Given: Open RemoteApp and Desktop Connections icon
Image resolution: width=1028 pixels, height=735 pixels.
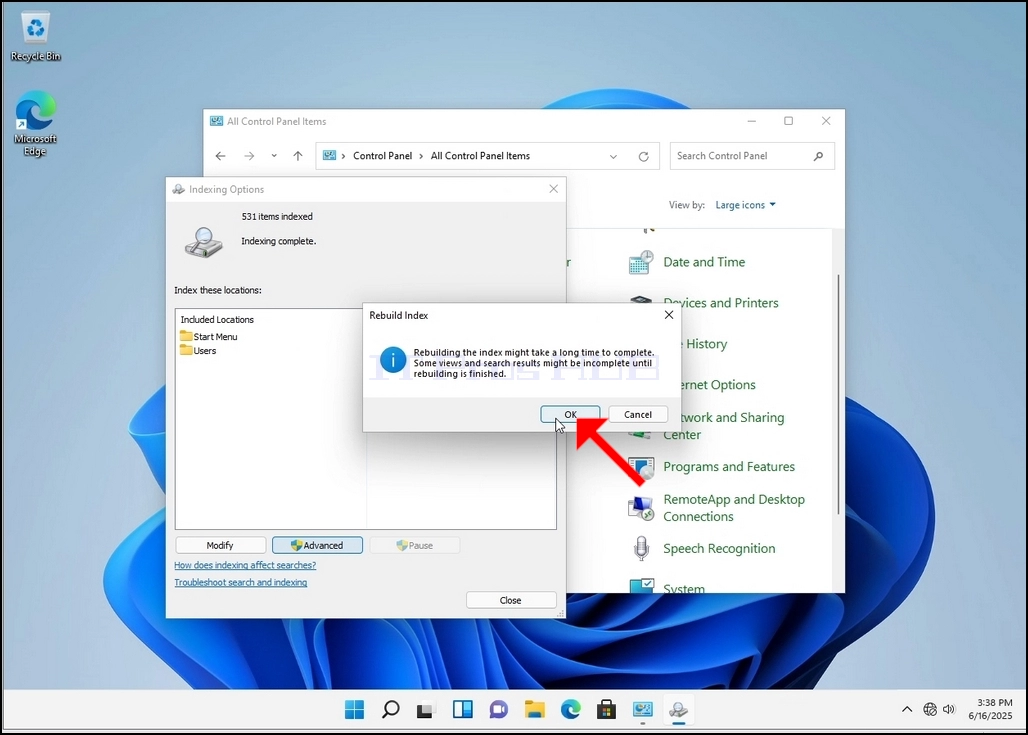Looking at the screenshot, I should pyautogui.click(x=641, y=507).
